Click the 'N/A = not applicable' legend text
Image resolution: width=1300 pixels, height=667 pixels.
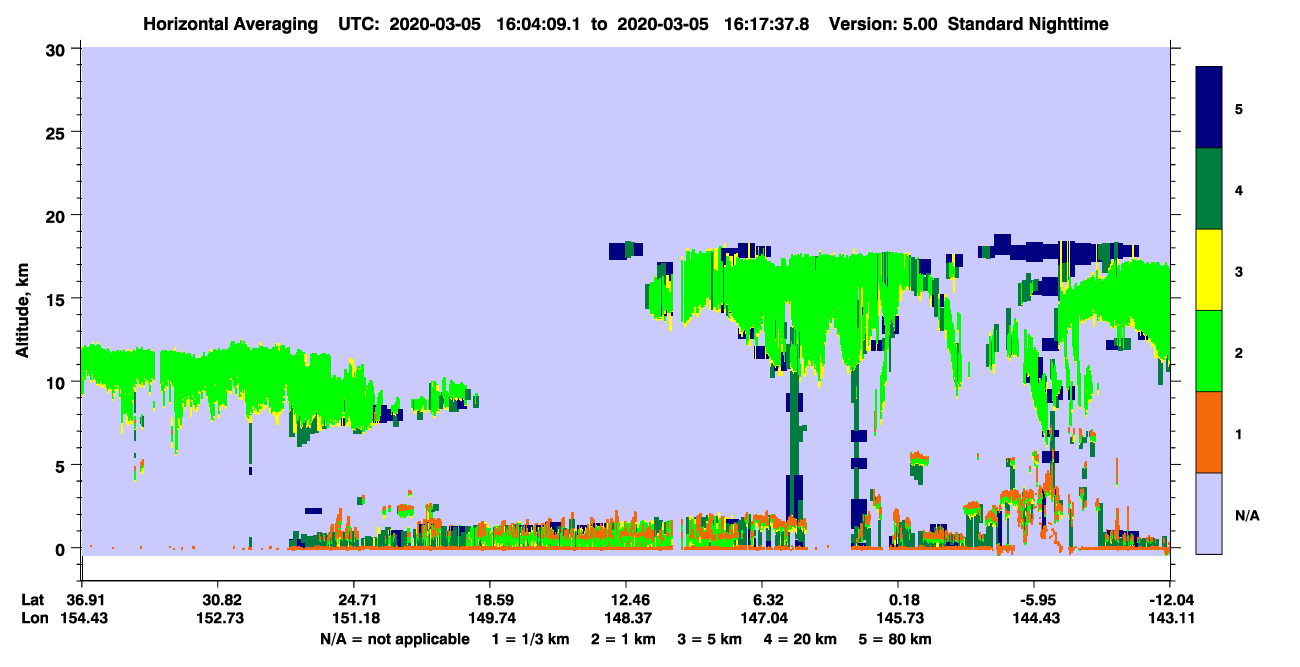[x=395, y=639]
